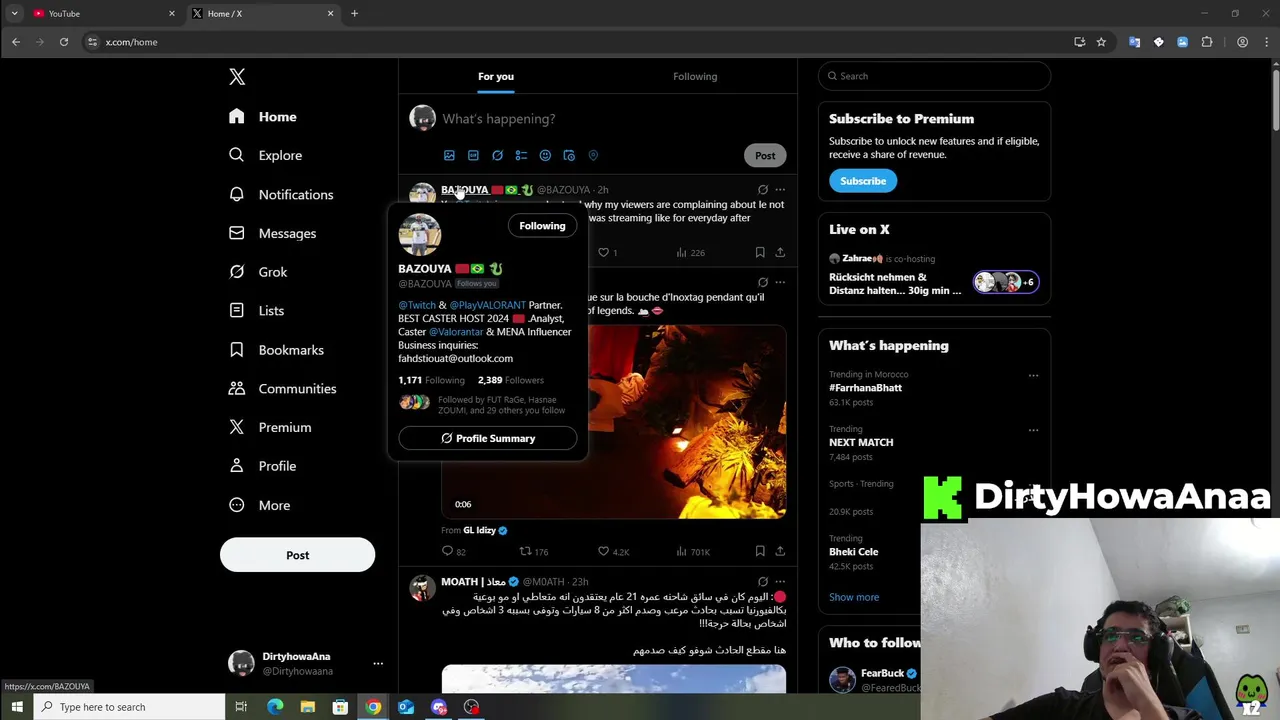Bookmark this page with the star icon

1101,42
